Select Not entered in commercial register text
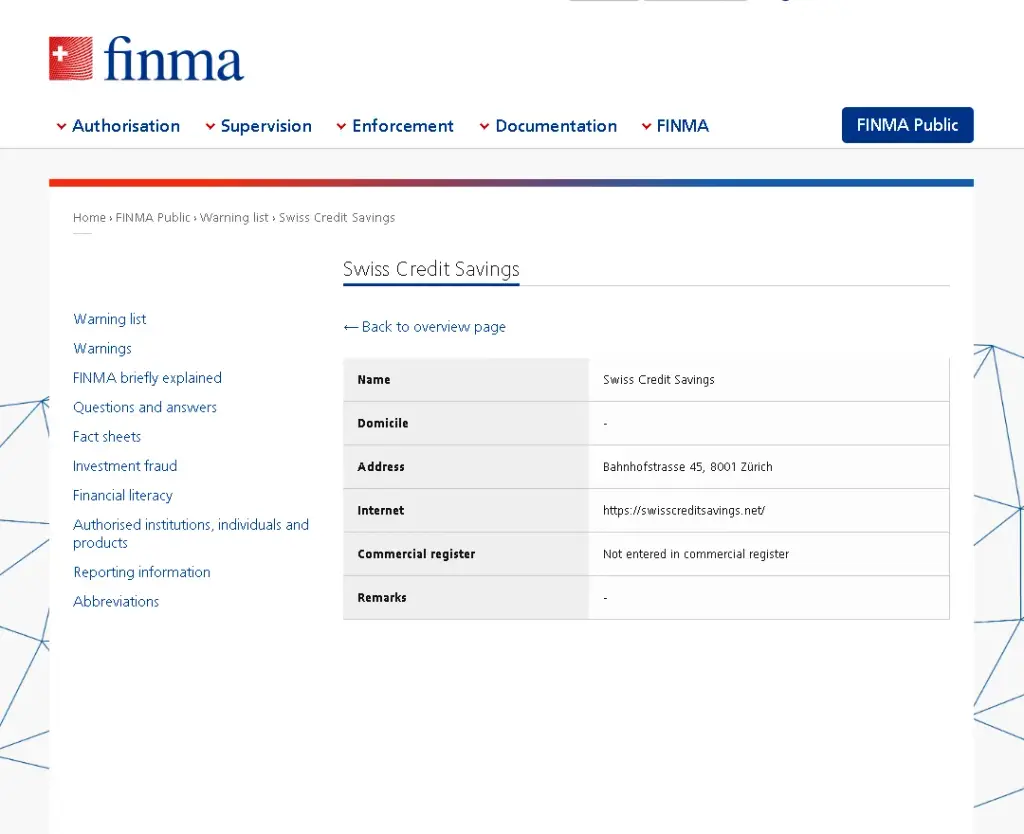The image size is (1024, 834). (x=696, y=554)
